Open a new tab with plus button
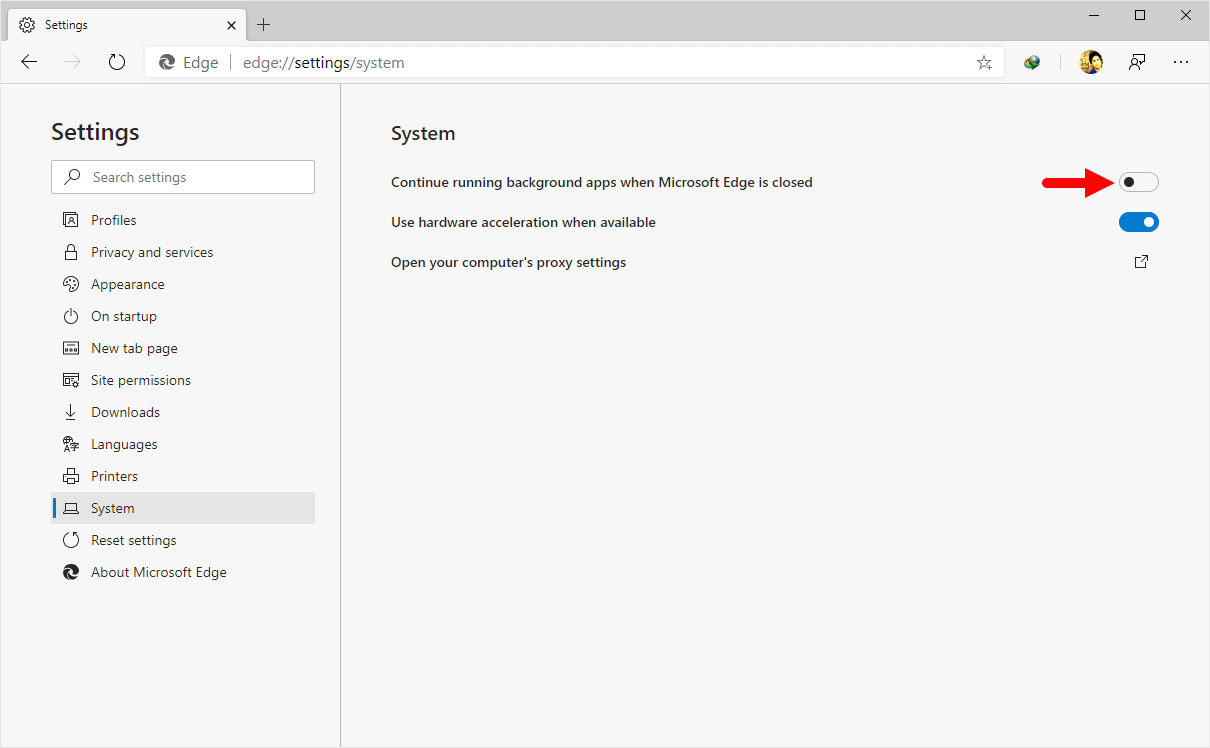The height and width of the screenshot is (748, 1210). (x=264, y=24)
